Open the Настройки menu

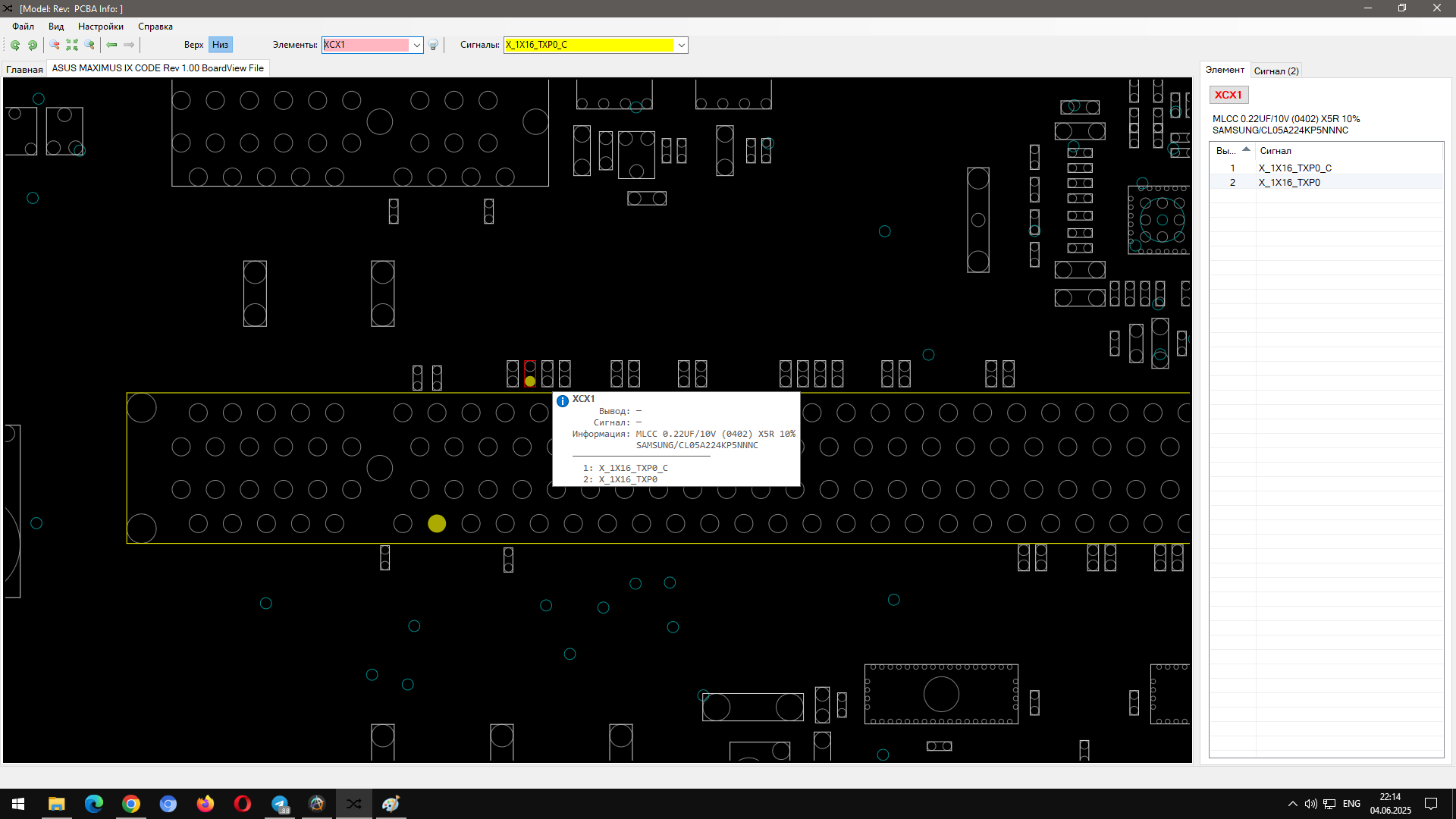[100, 27]
